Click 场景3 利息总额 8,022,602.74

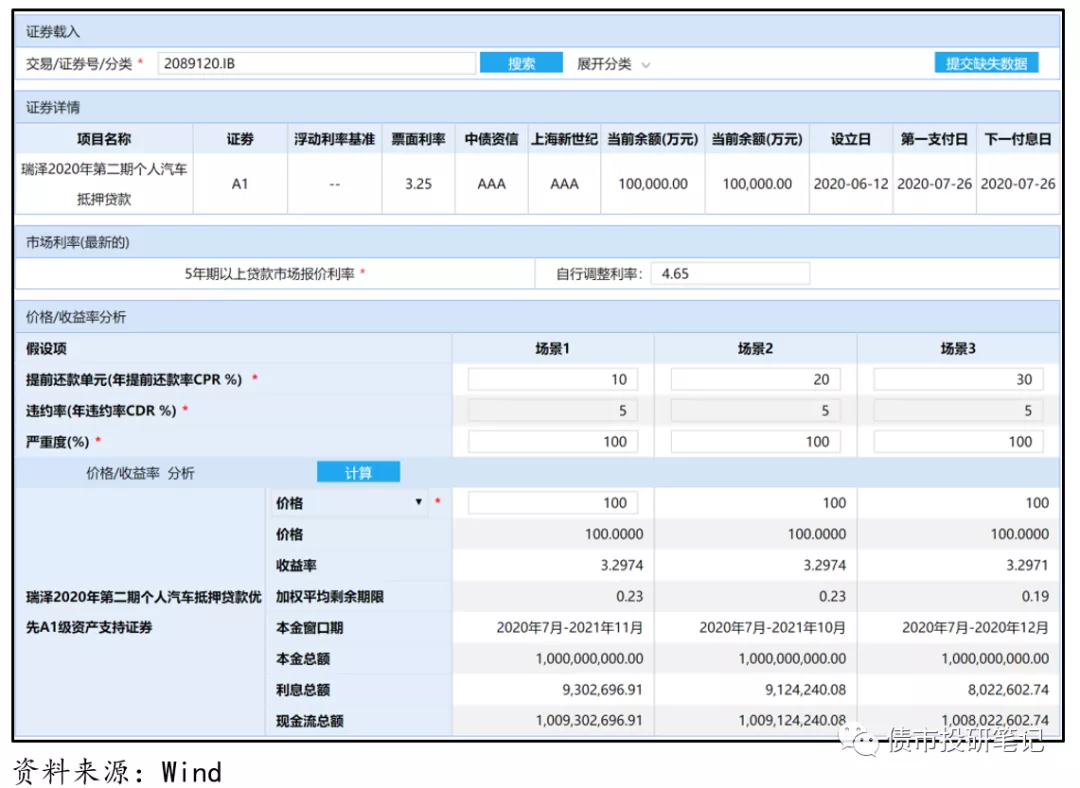[1008, 690]
